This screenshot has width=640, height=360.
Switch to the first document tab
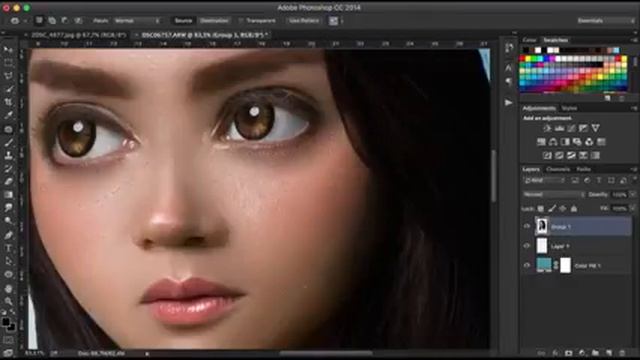78,35
